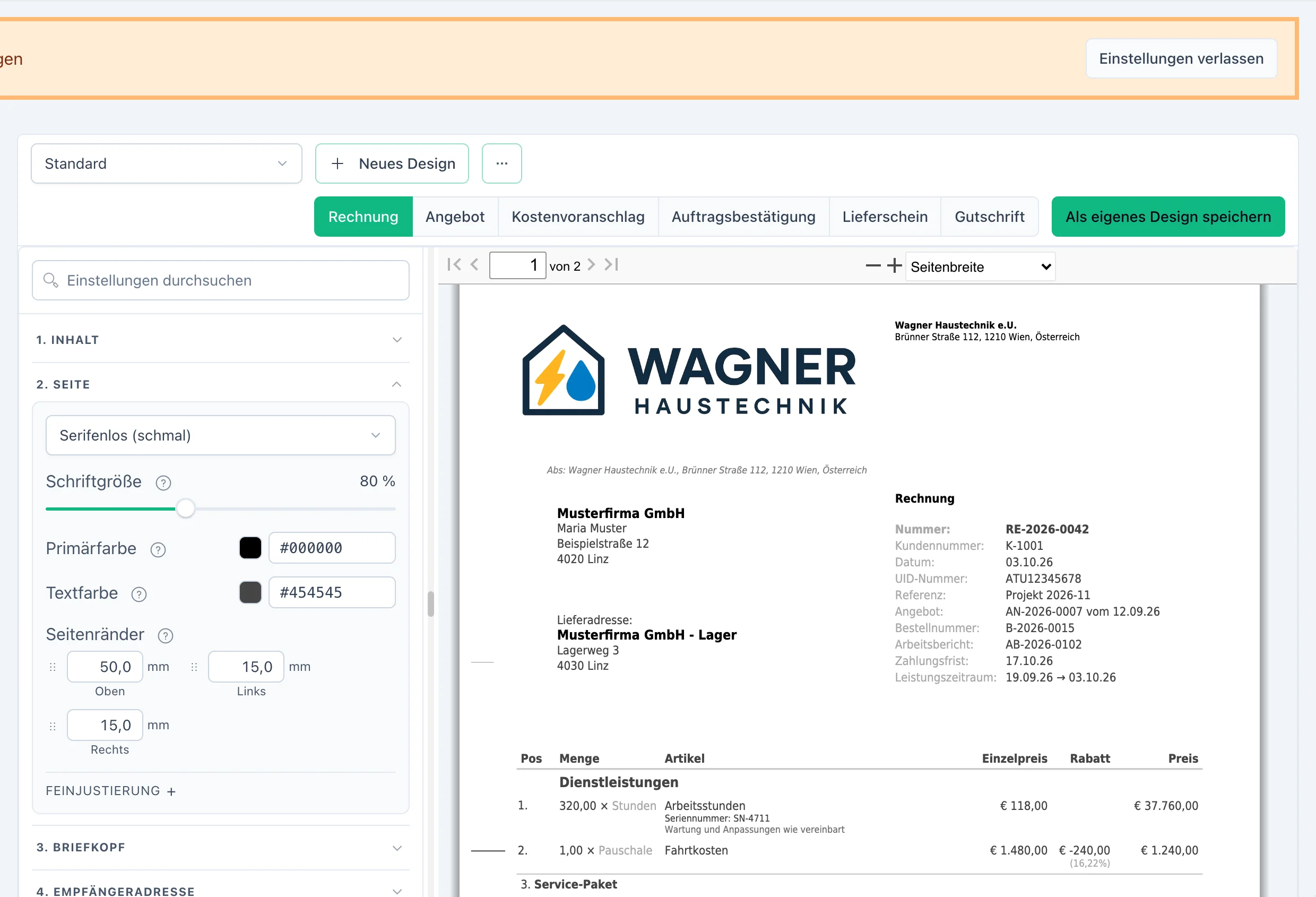
Task: Go to first page of preview
Action: 454,264
